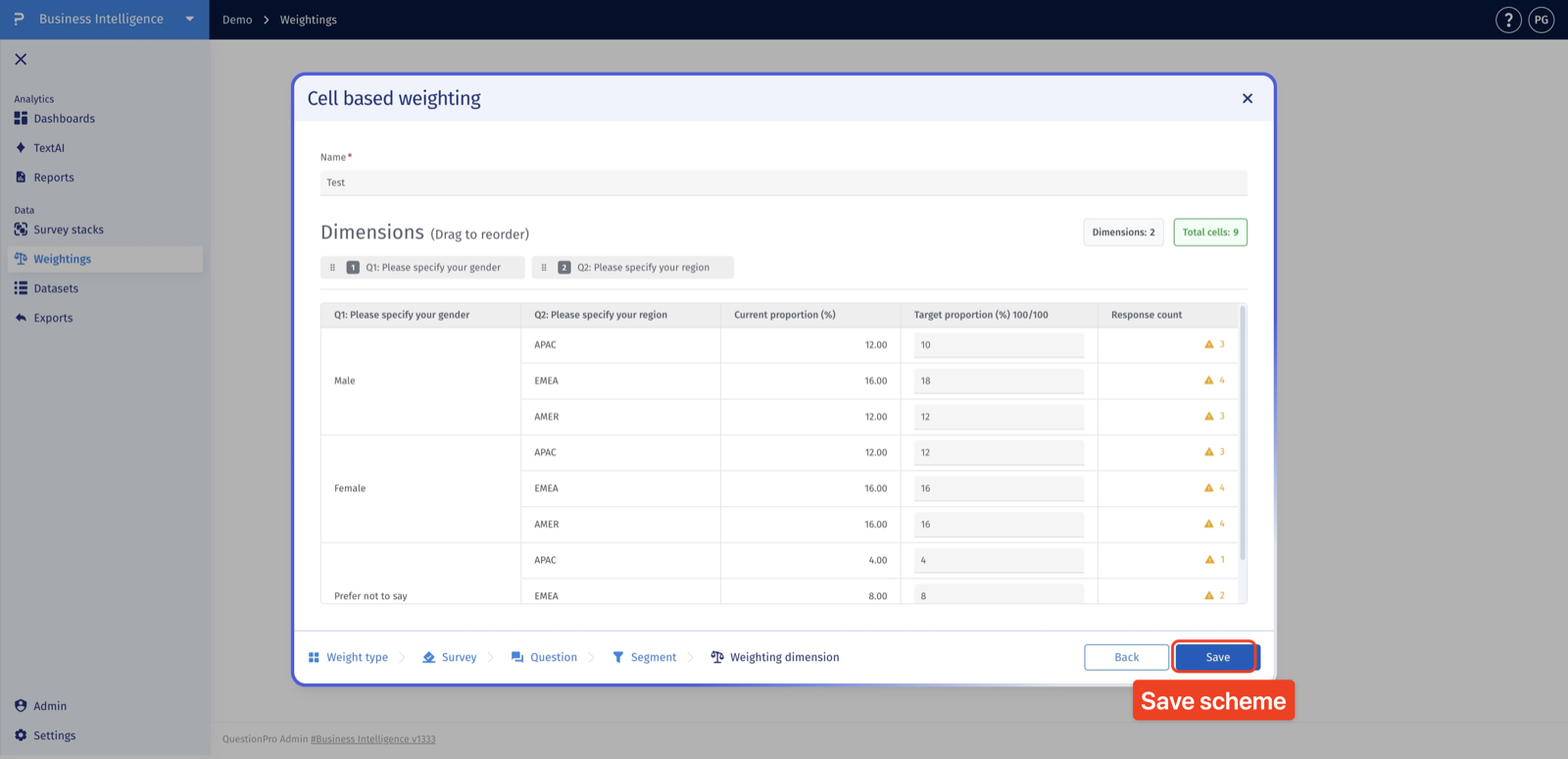The width and height of the screenshot is (1568, 759).
Task: Click the Dimensions: 2 badge
Action: click(x=1124, y=232)
